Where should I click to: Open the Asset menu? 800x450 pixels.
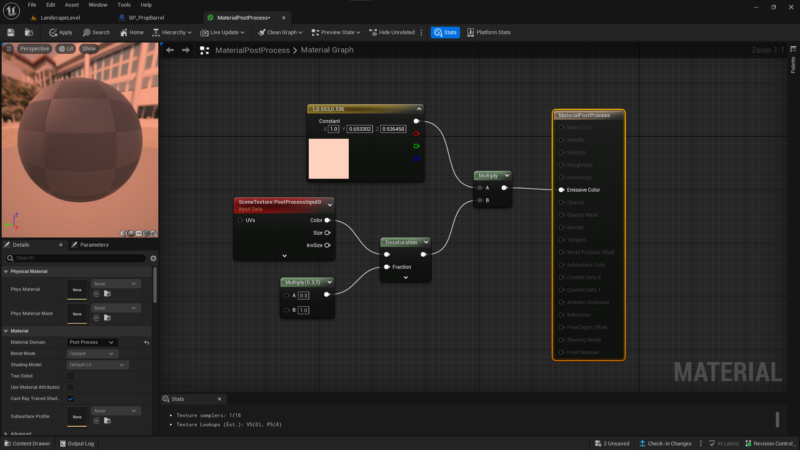point(71,5)
